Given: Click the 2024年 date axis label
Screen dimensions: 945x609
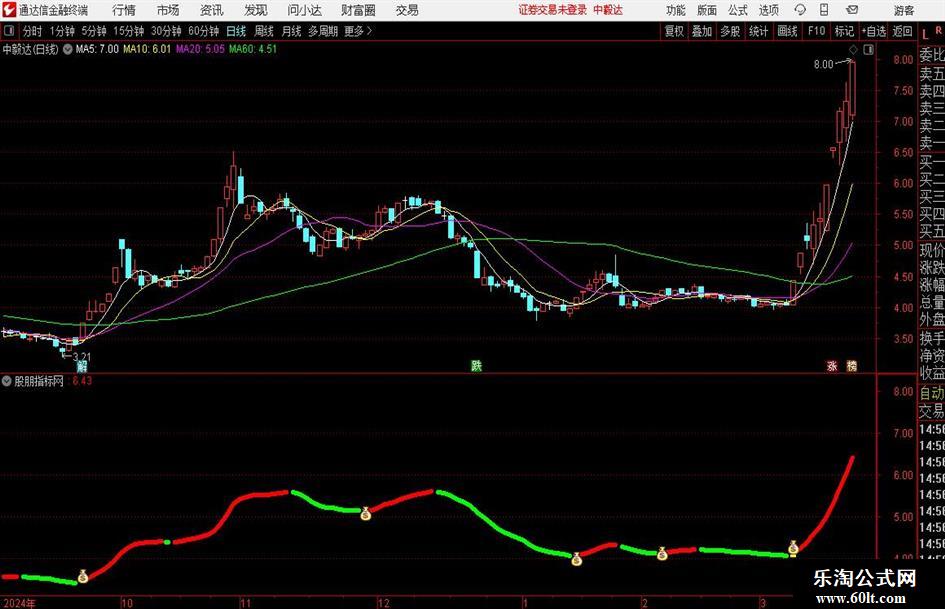Looking at the screenshot, I should (x=19, y=603).
